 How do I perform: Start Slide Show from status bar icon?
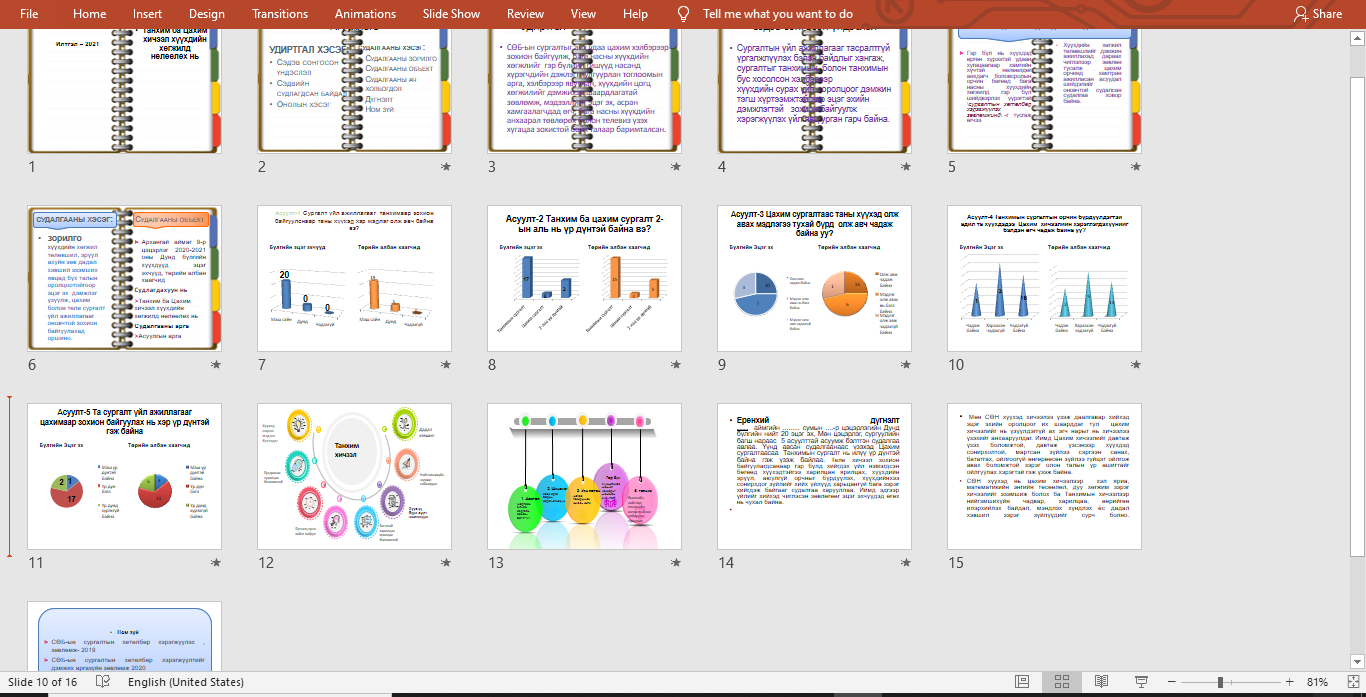[1140, 682]
